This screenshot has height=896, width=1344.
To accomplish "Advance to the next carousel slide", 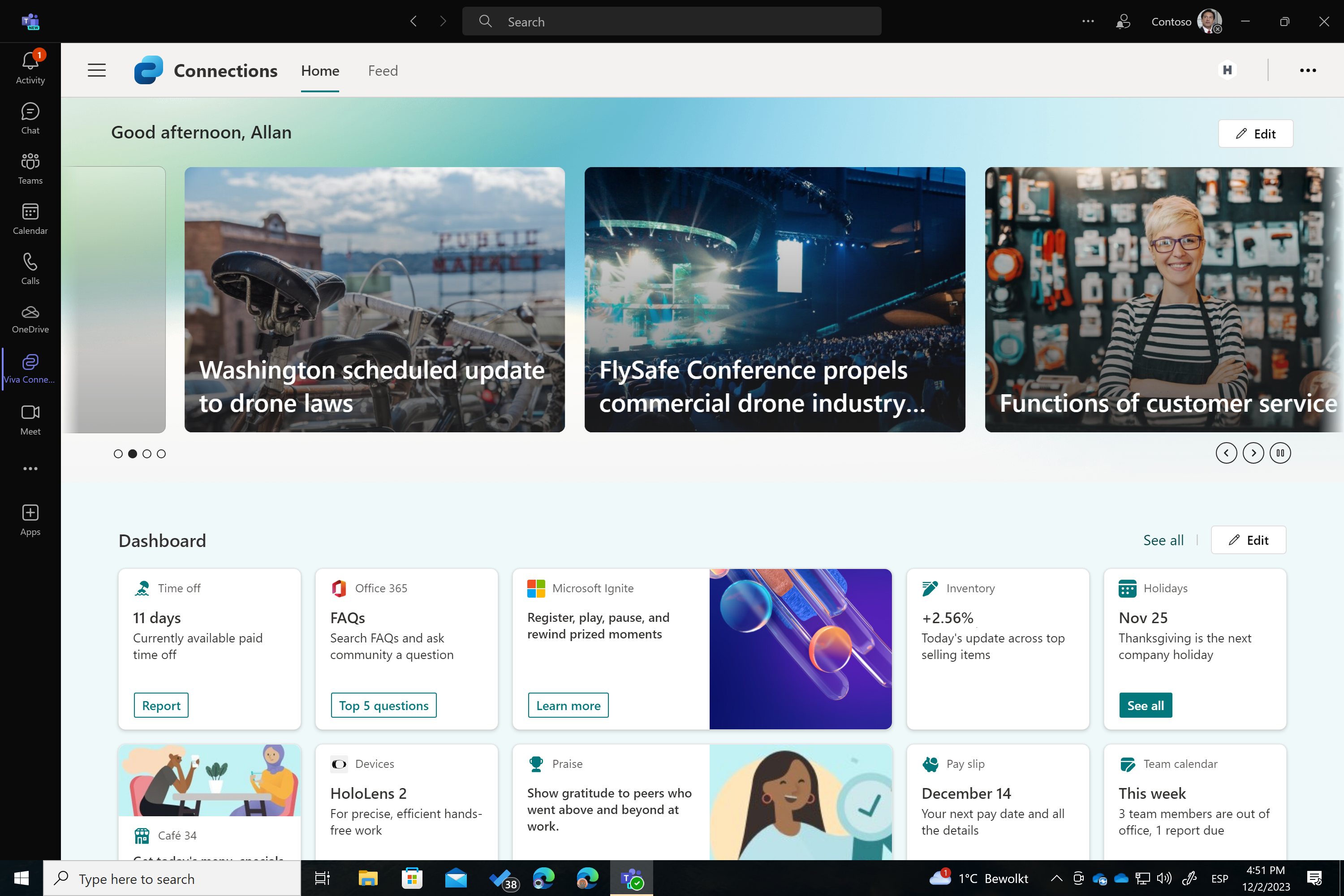I will pyautogui.click(x=1253, y=452).
